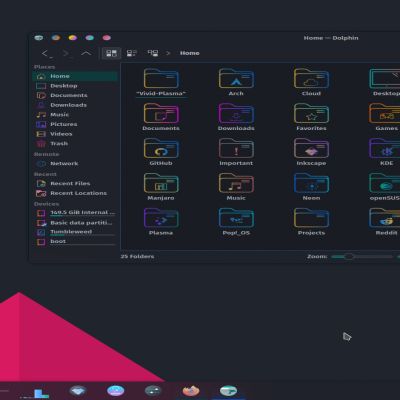This screenshot has width=400, height=400.
Task: Click the orange-blue window button in title bar
Action: point(56,38)
